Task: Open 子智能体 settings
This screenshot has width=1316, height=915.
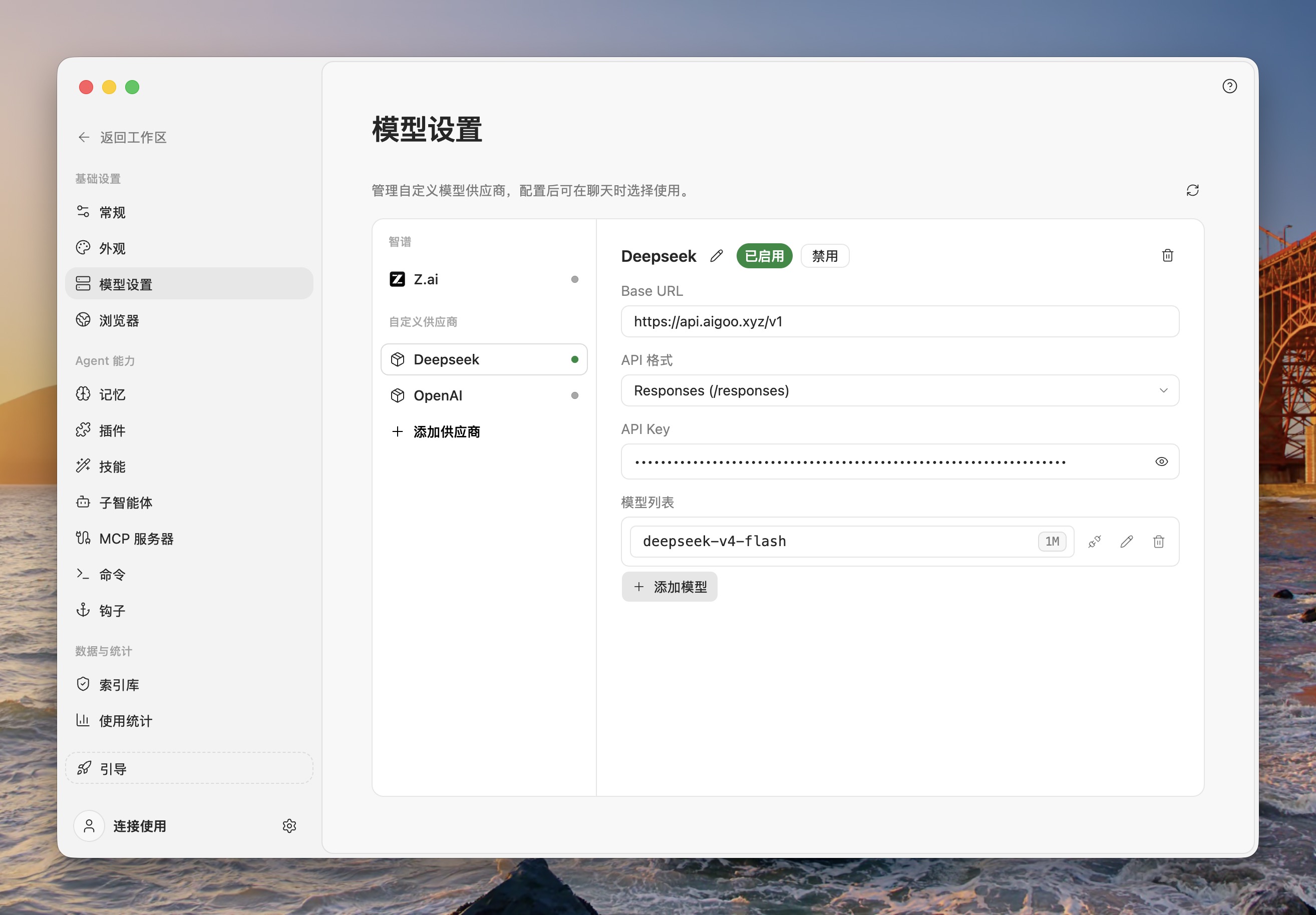Action: tap(189, 503)
